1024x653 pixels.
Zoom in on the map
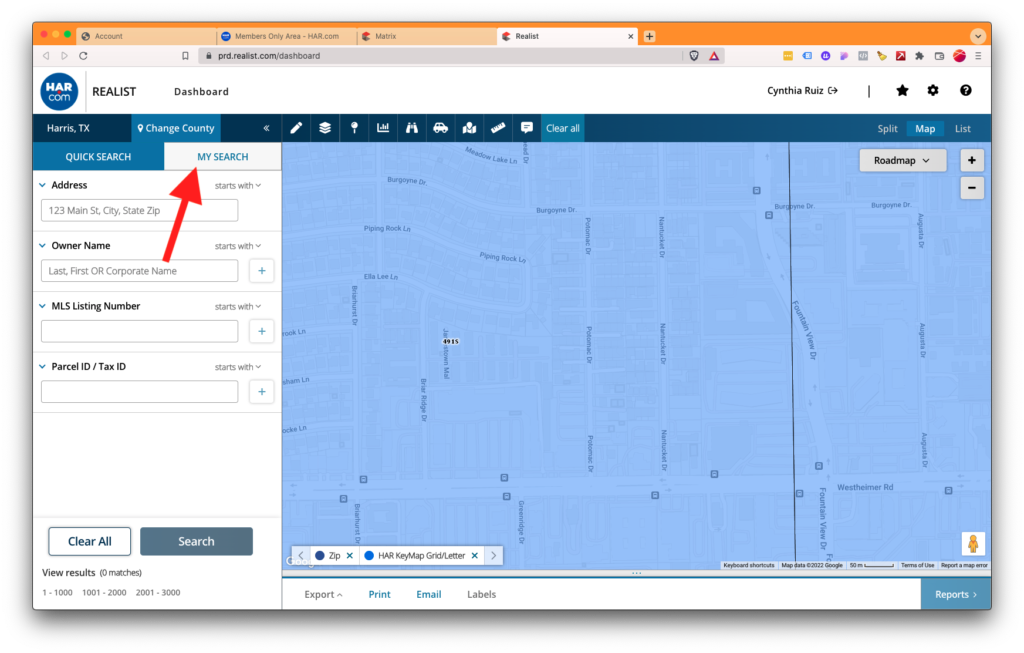click(972, 161)
